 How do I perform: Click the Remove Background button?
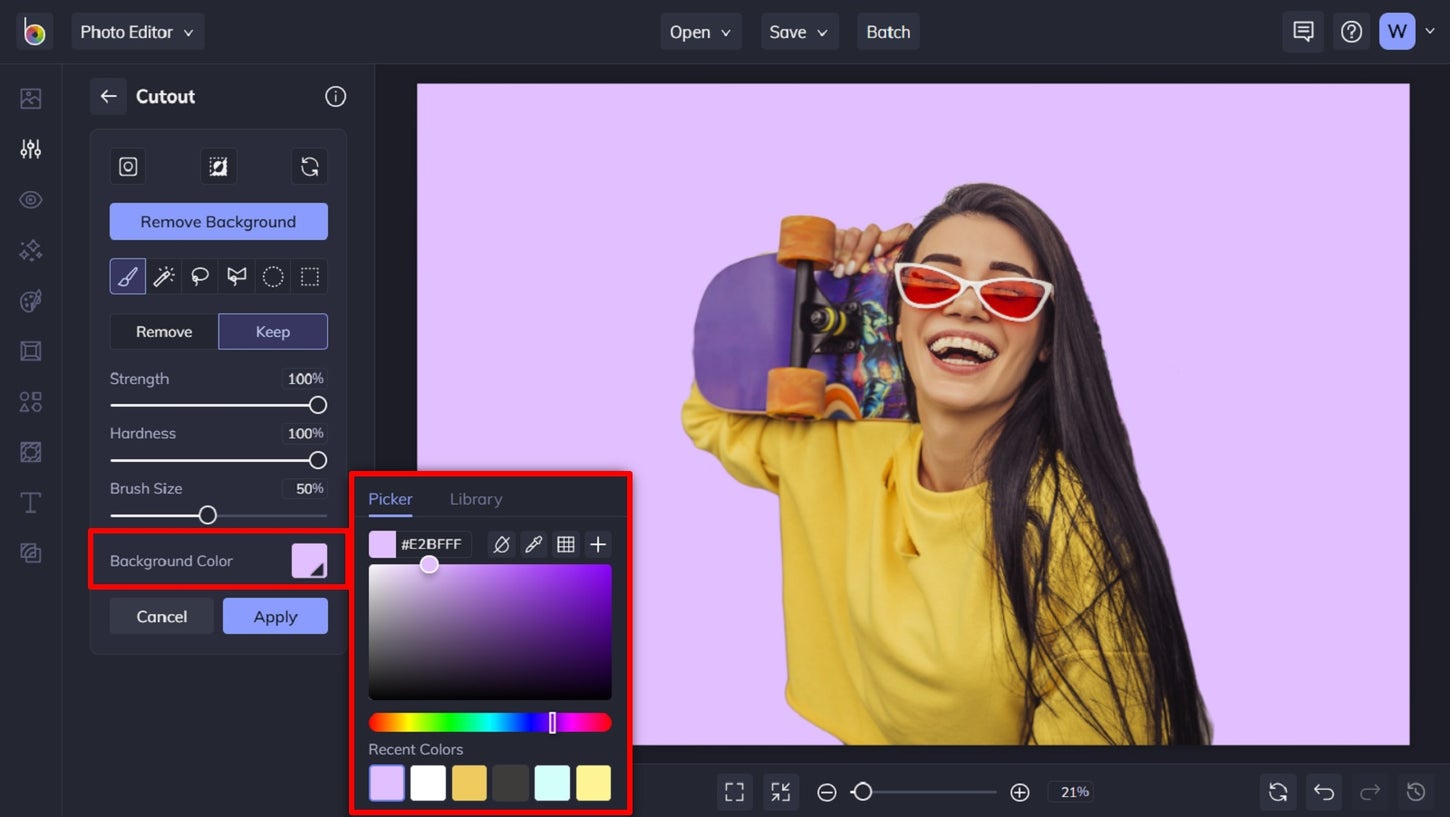[x=218, y=221]
